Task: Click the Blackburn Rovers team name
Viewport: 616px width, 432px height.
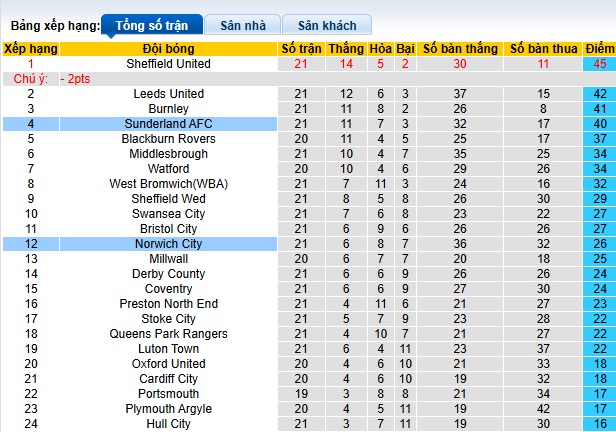Action: coord(169,139)
